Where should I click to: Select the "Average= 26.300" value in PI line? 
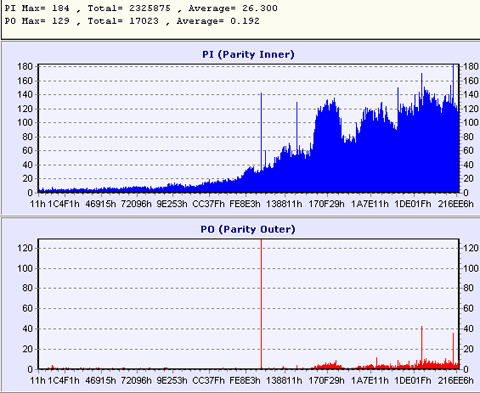click(x=233, y=8)
